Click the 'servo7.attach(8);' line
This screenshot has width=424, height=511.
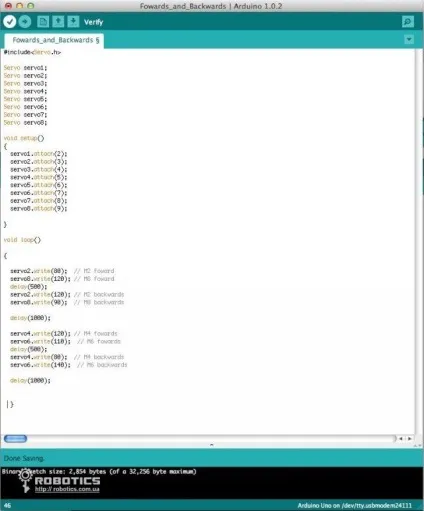click(39, 201)
